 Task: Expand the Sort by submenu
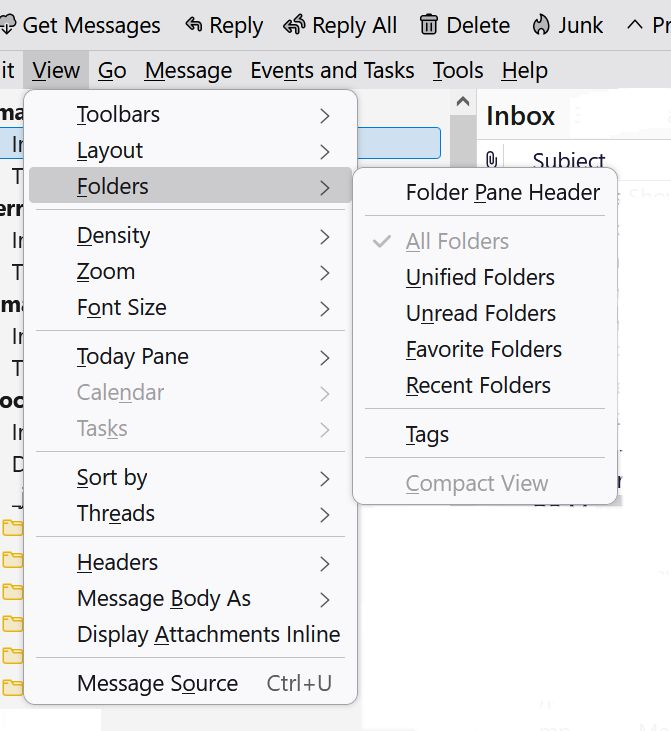pos(190,478)
